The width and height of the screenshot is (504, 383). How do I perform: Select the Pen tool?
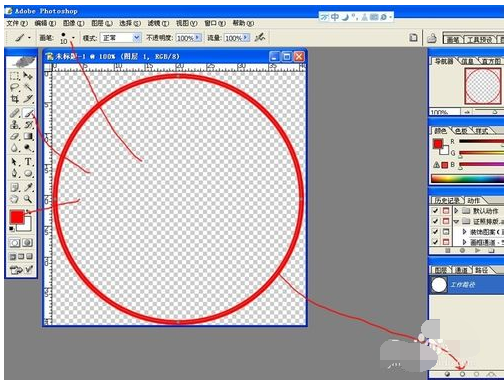click(14, 173)
